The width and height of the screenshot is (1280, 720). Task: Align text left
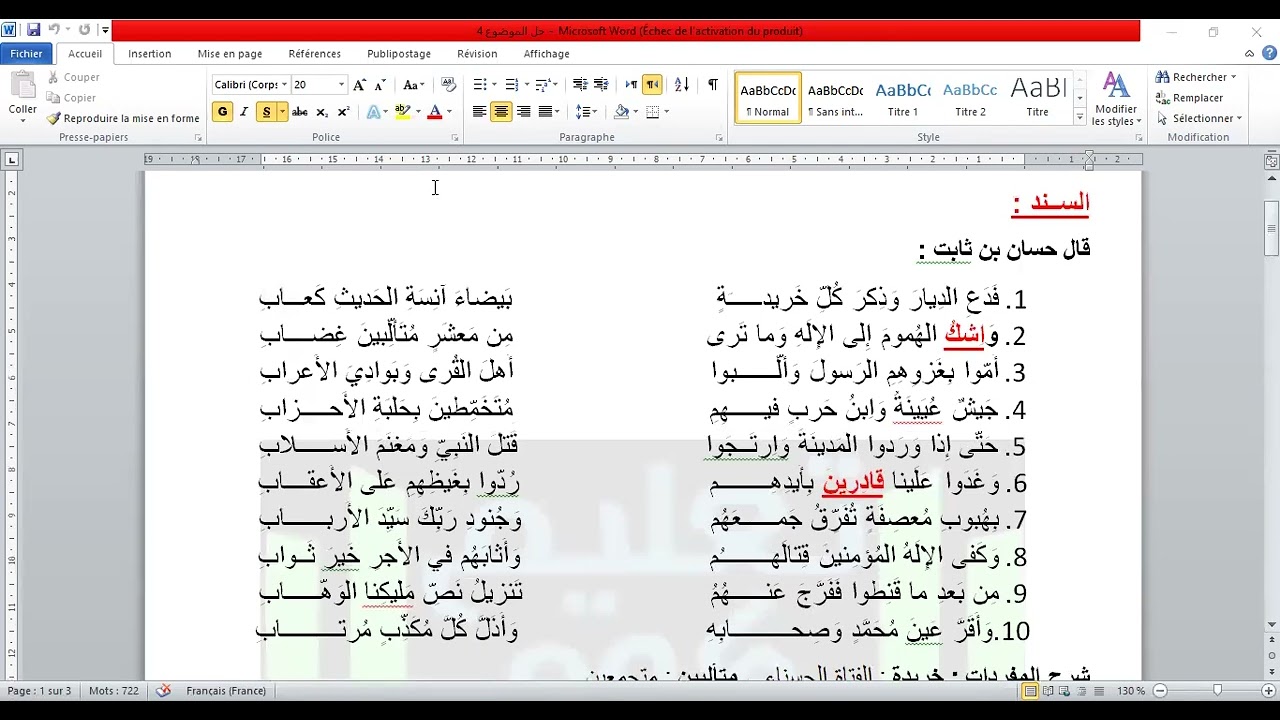click(480, 112)
